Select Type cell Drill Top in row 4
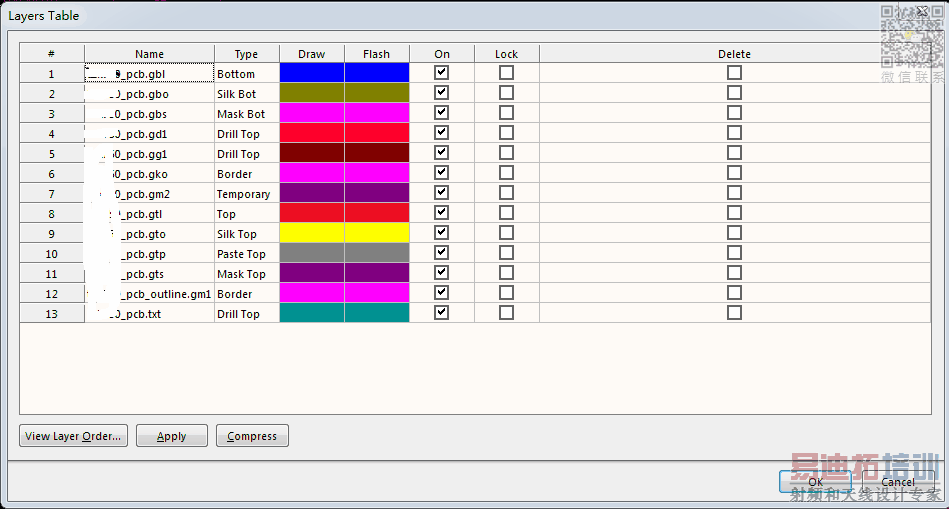 (x=247, y=134)
